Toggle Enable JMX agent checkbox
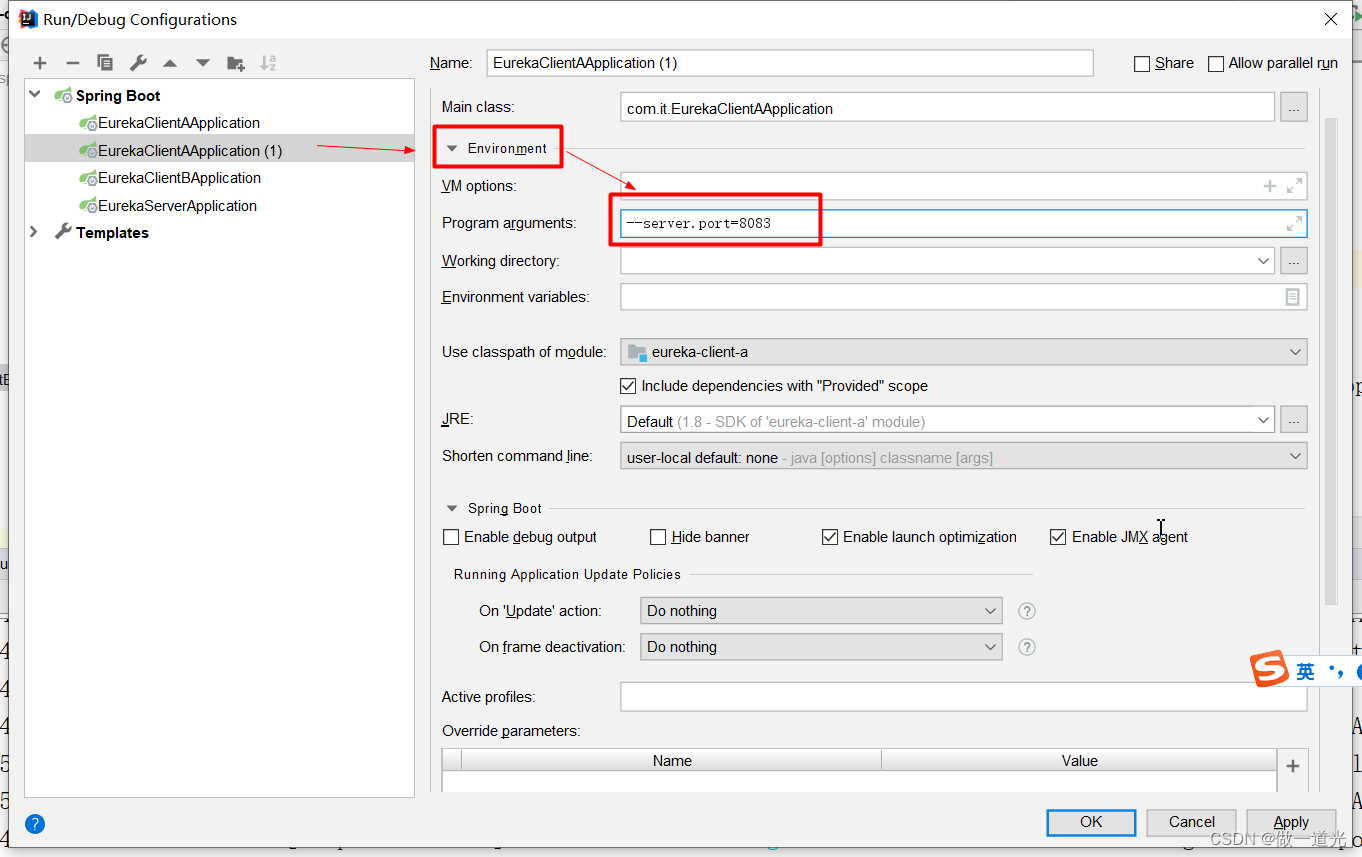Viewport: 1362px width, 857px height. tap(1058, 537)
